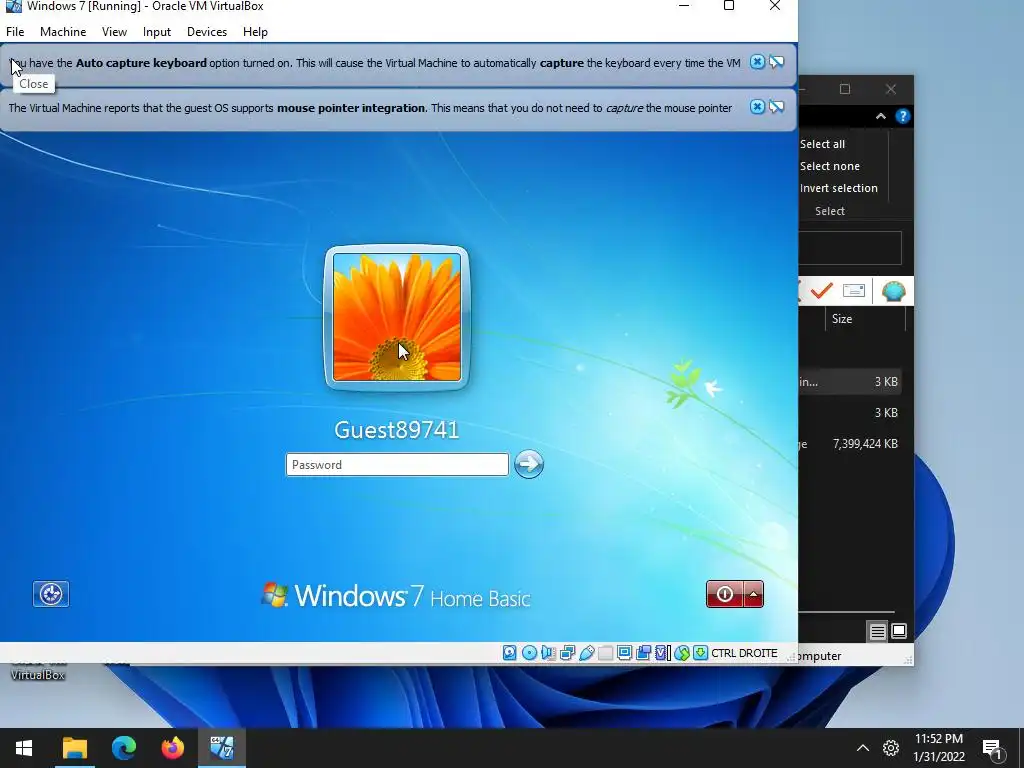Switch Explorer to large icons view
Screen dimensions: 1024x768
coord(899,632)
